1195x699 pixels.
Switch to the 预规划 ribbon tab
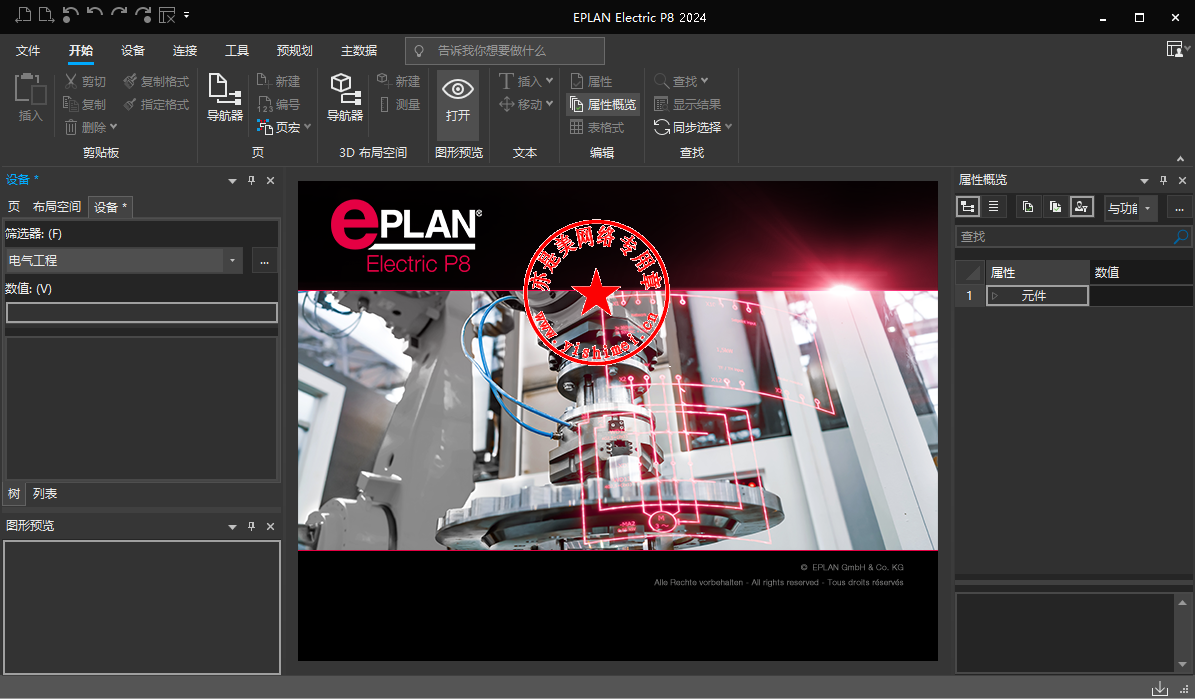(x=295, y=51)
